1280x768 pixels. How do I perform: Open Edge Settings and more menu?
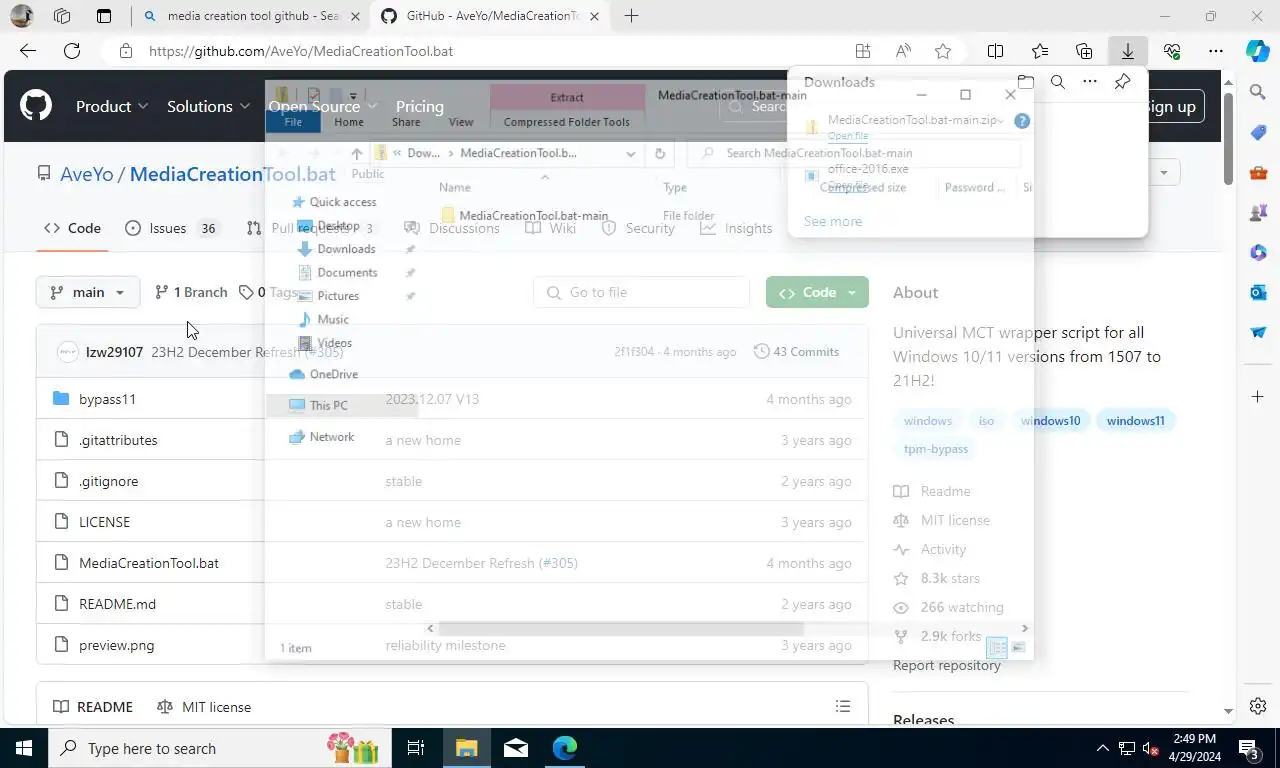coord(1215,51)
